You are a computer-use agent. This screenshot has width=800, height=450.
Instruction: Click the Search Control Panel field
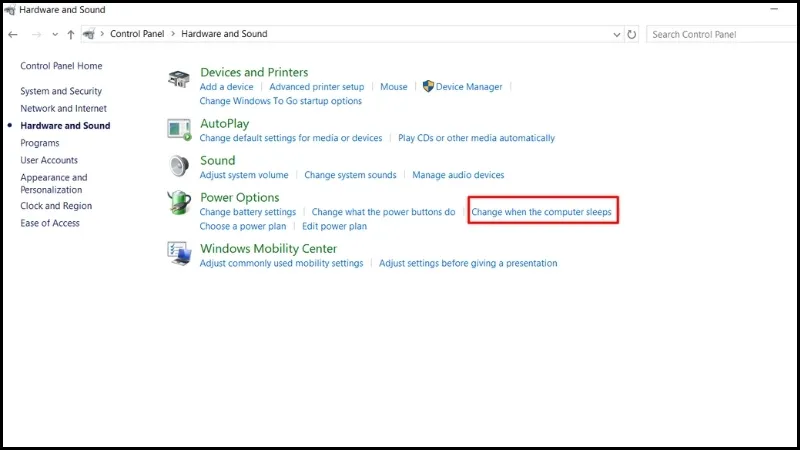[x=715, y=34]
